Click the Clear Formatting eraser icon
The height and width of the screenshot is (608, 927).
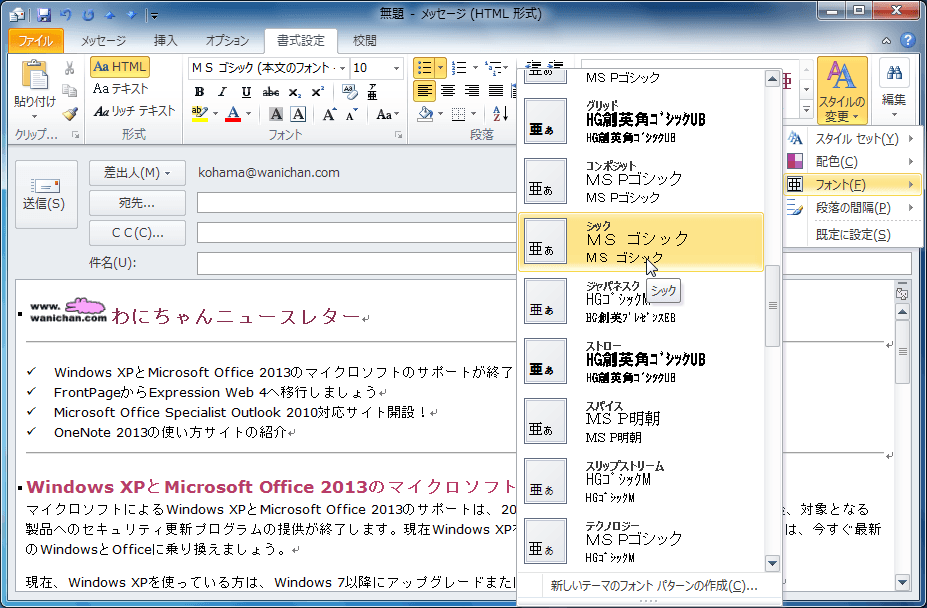click(x=349, y=92)
